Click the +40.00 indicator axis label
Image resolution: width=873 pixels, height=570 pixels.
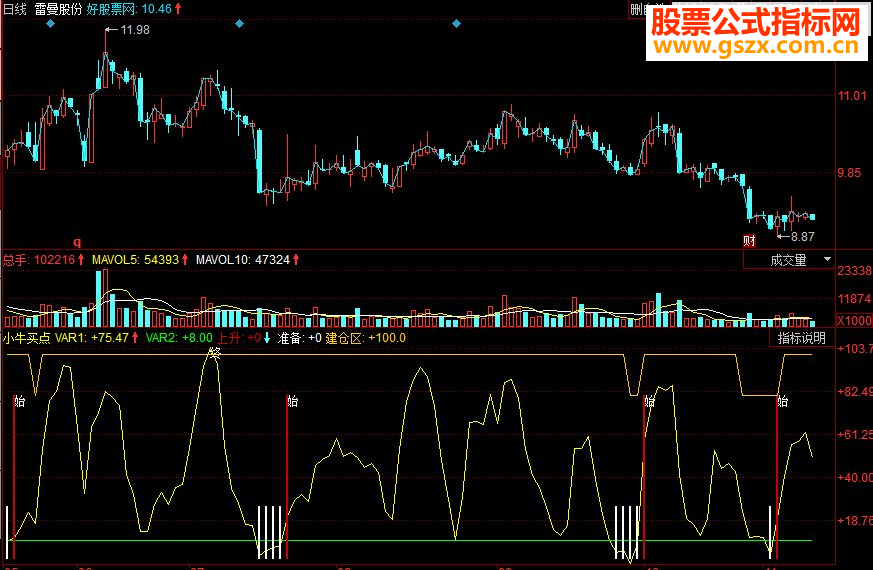pos(855,478)
